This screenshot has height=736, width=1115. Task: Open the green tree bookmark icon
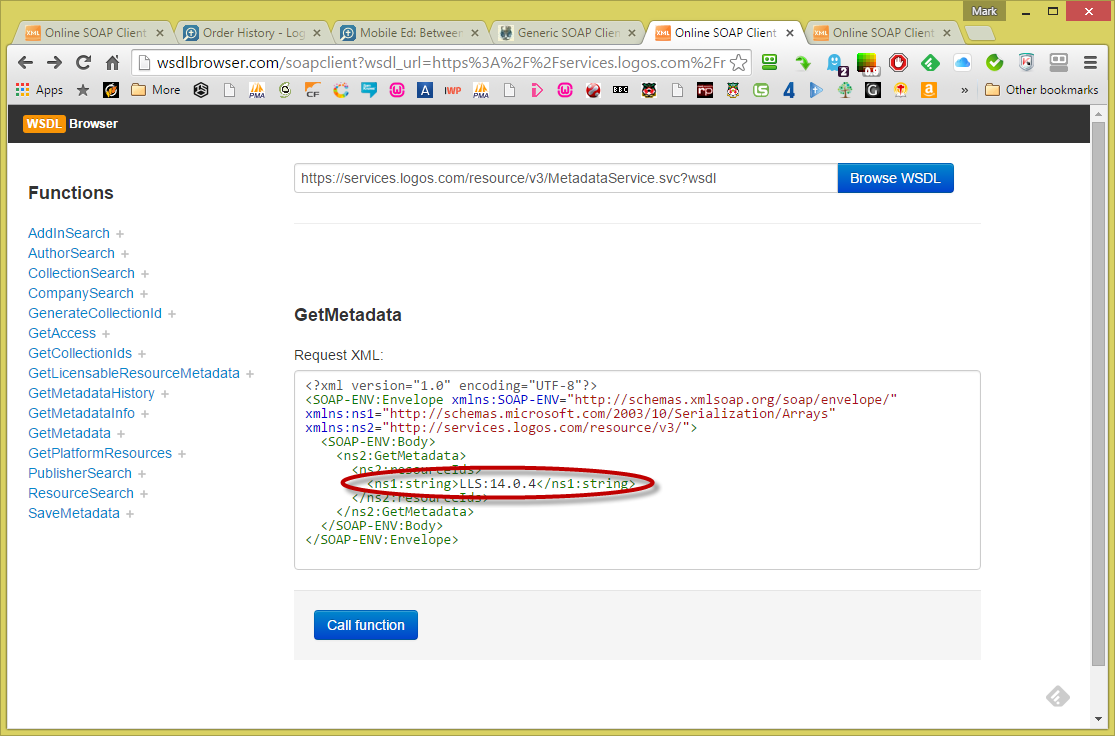(845, 90)
